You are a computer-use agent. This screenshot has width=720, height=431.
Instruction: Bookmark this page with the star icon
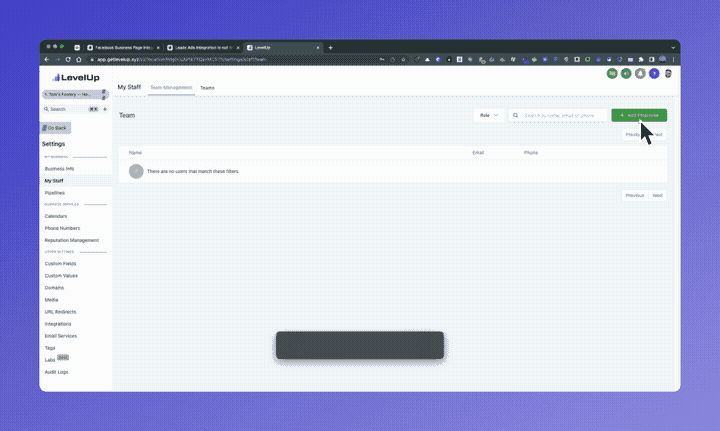[404, 60]
